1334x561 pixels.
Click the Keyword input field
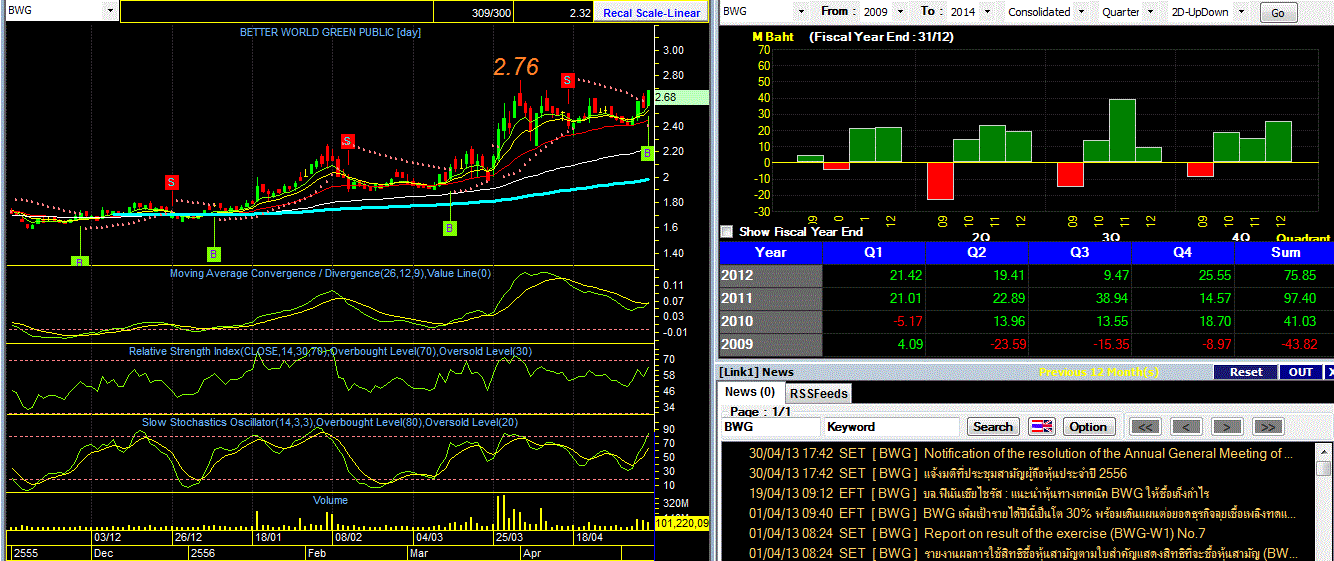click(891, 426)
